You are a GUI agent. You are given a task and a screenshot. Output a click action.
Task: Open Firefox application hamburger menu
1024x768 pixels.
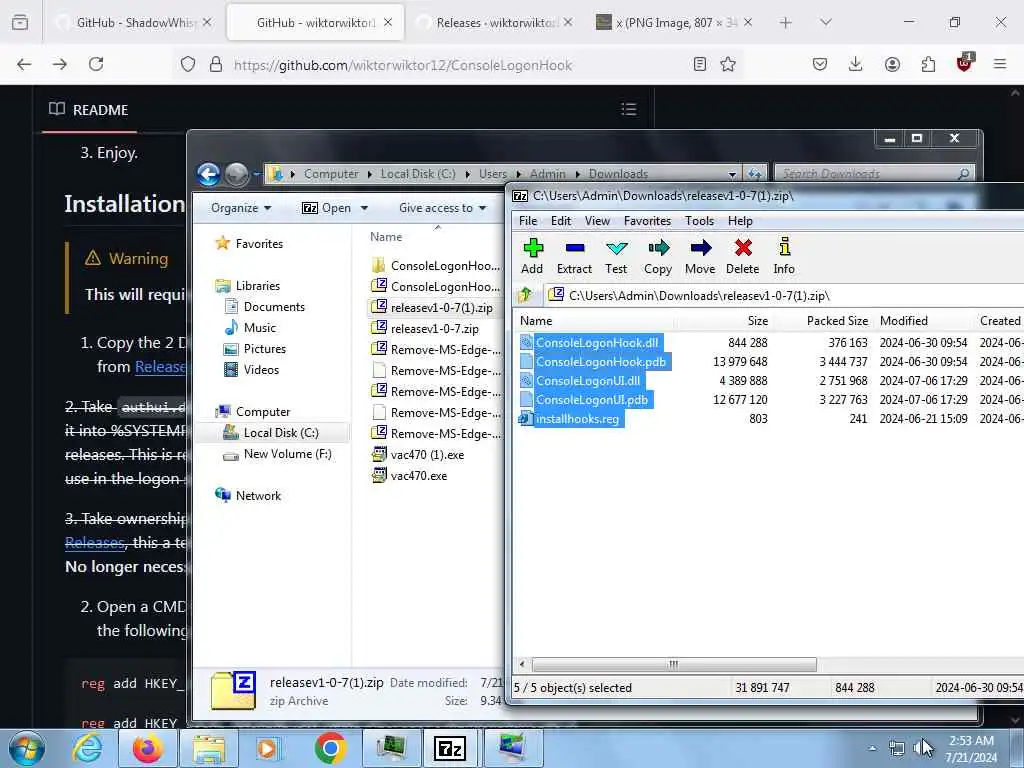[999, 64]
